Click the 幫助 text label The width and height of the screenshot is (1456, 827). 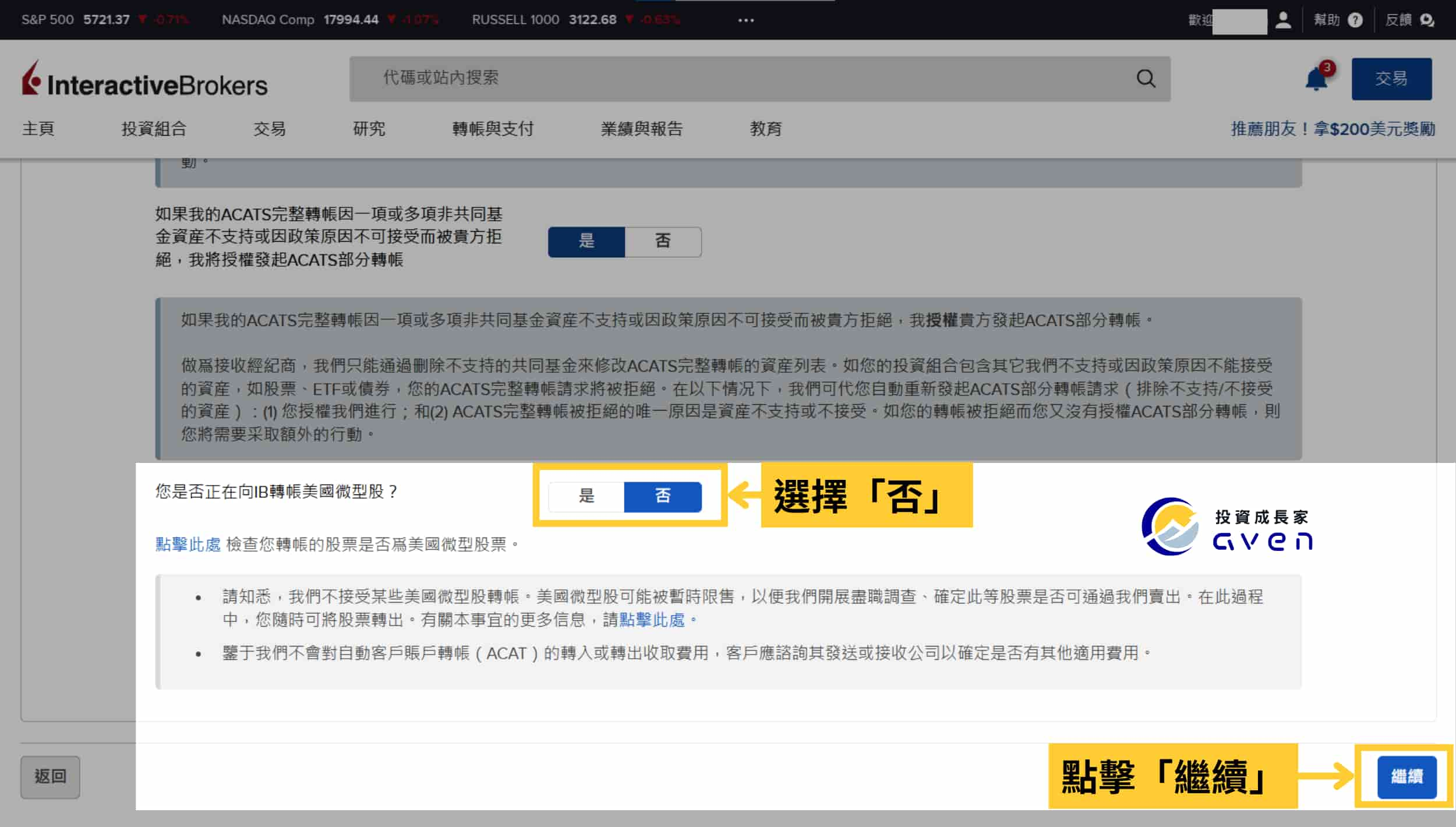[x=1327, y=20]
